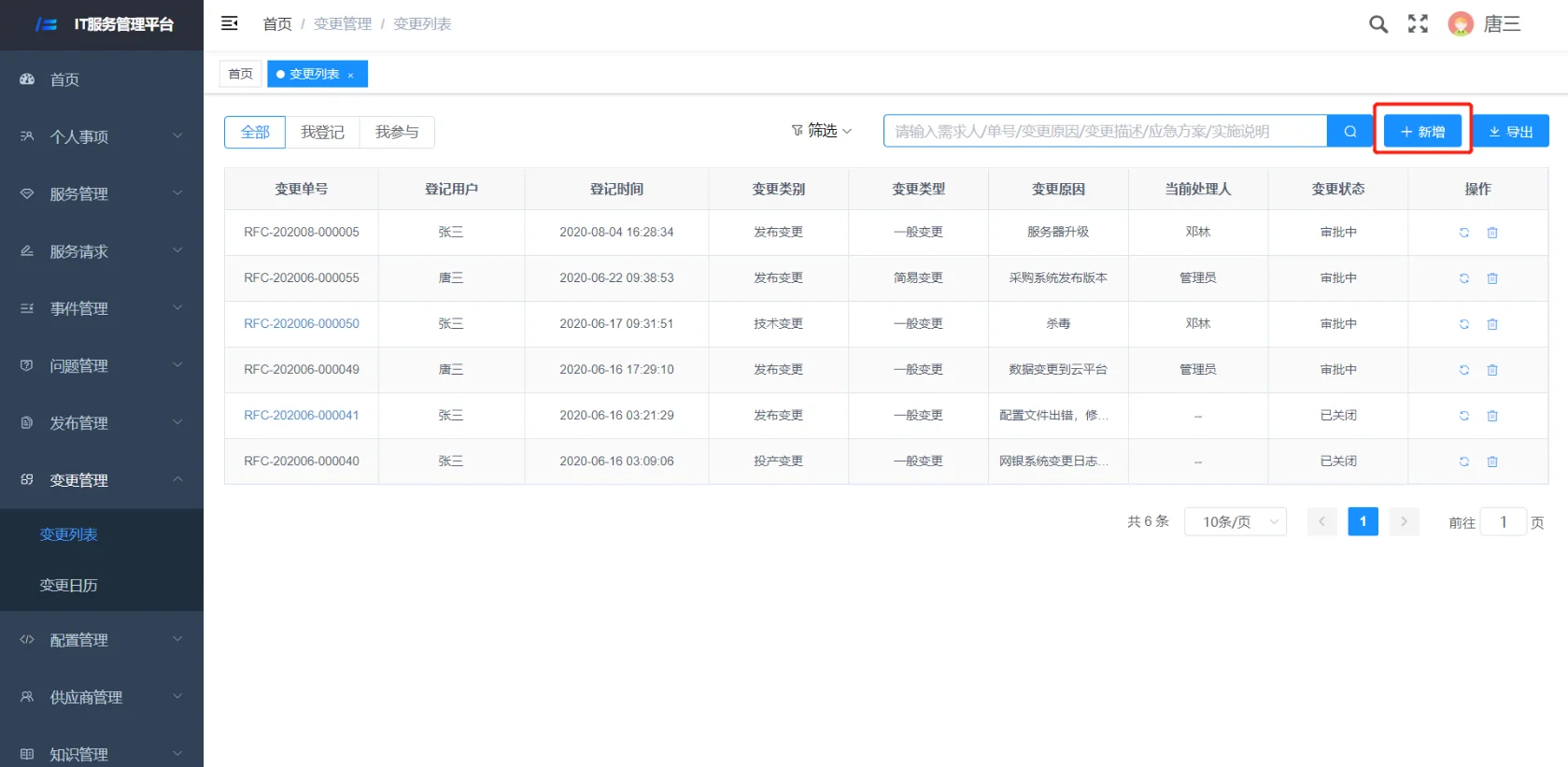Collapse sidebar with the hamburger icon
The width and height of the screenshot is (1568, 767).
[x=229, y=23]
